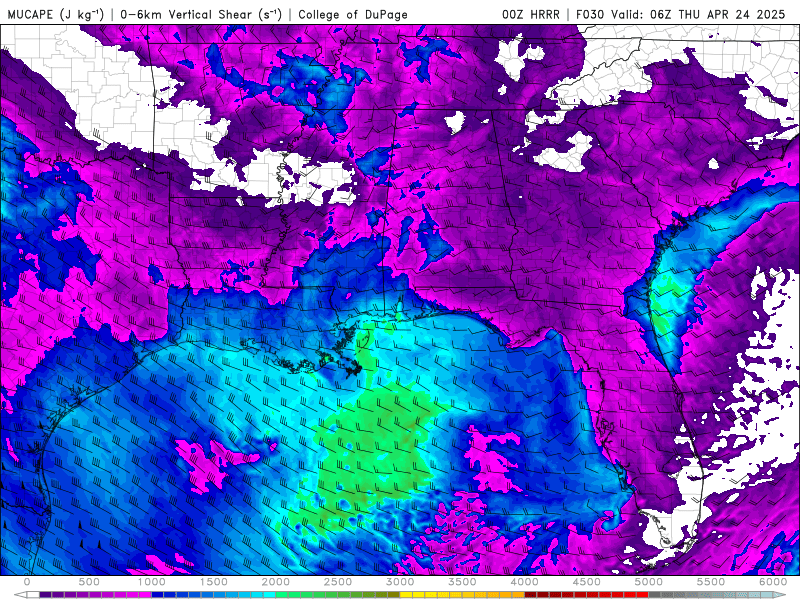Pick the first yellow swatch below 3000
The height and width of the screenshot is (600, 800).
coord(407,595)
